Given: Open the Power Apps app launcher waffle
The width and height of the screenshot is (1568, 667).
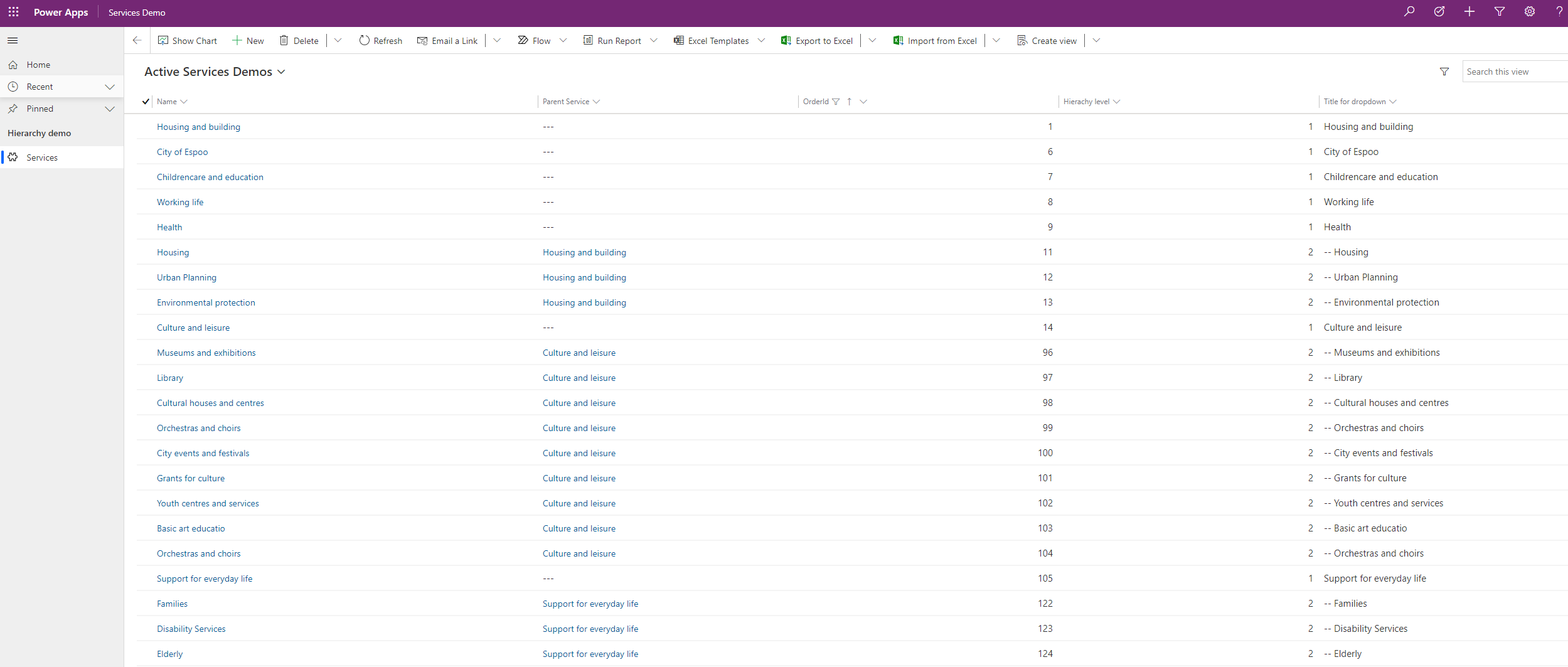Looking at the screenshot, I should [x=13, y=12].
